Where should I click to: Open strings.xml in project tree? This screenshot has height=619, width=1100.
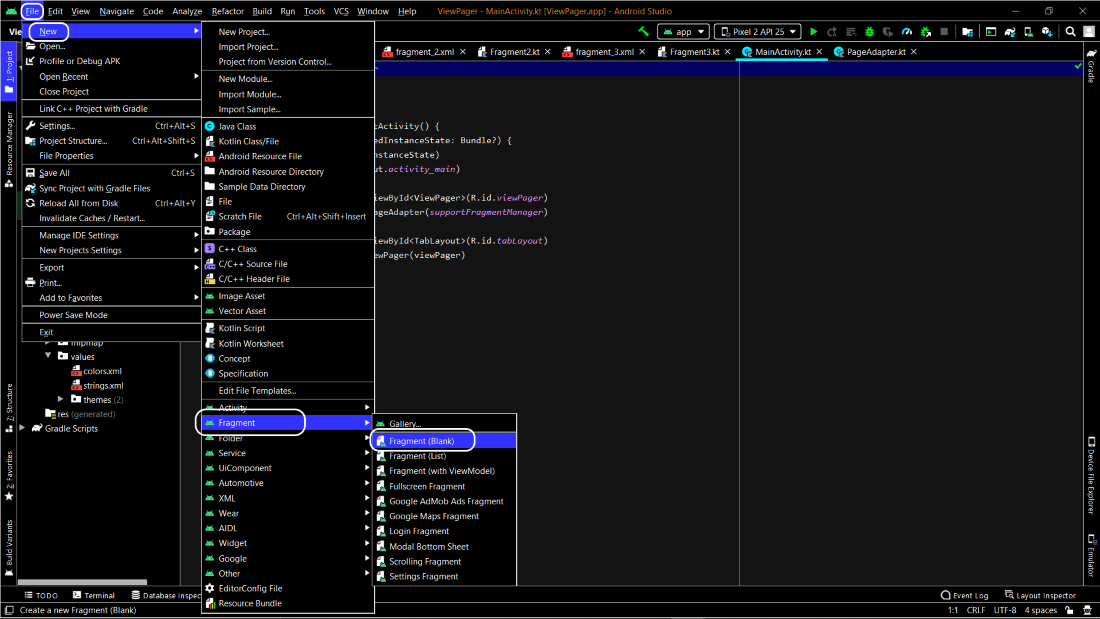[103, 385]
